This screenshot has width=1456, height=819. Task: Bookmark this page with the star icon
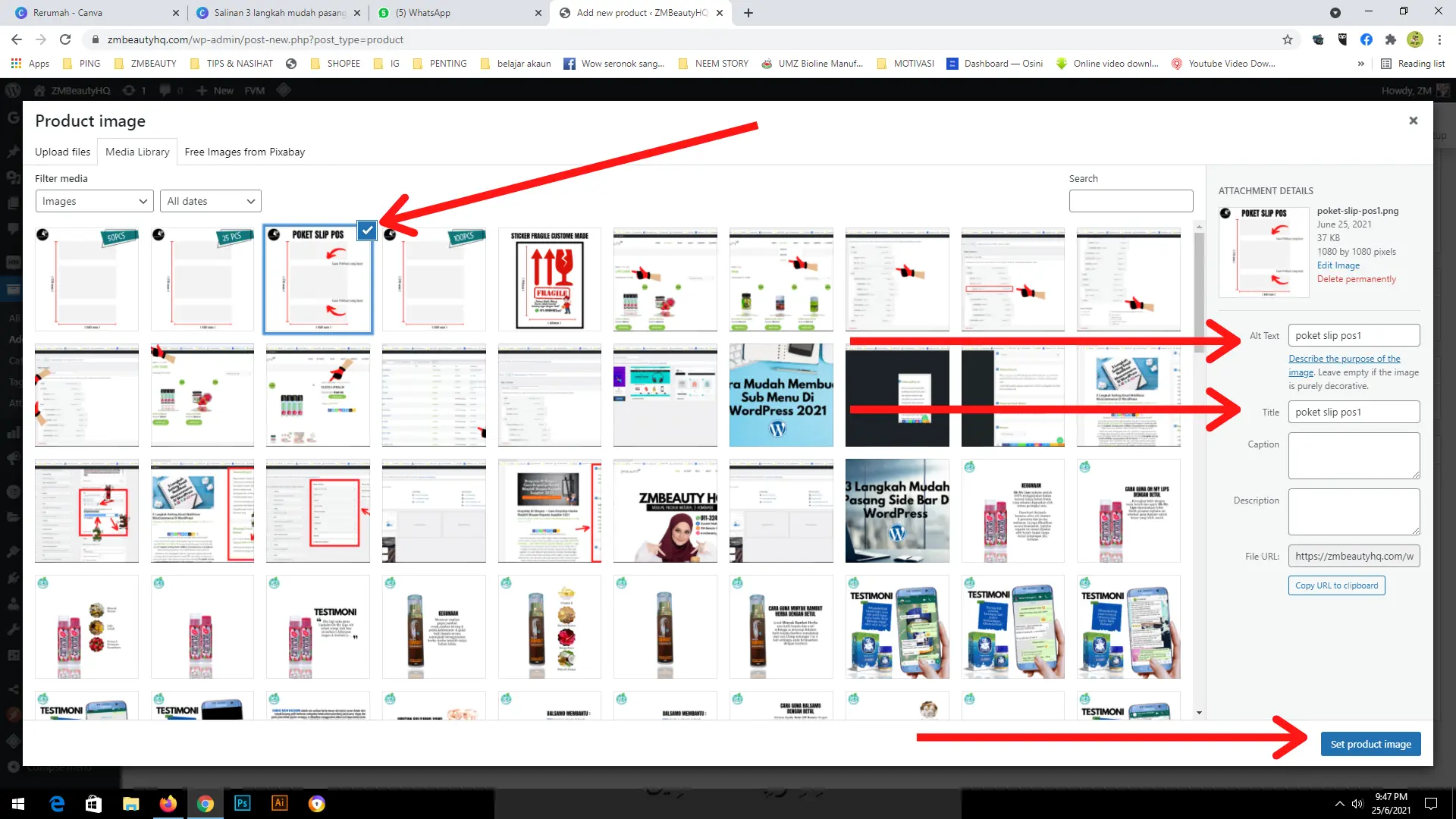(1288, 39)
